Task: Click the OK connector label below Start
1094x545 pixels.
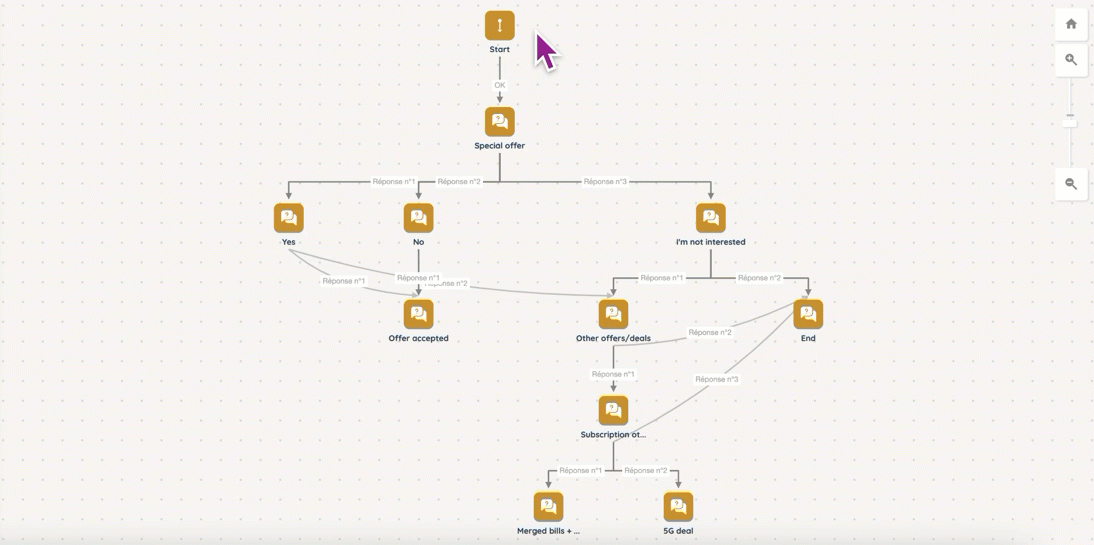Action: (x=499, y=85)
